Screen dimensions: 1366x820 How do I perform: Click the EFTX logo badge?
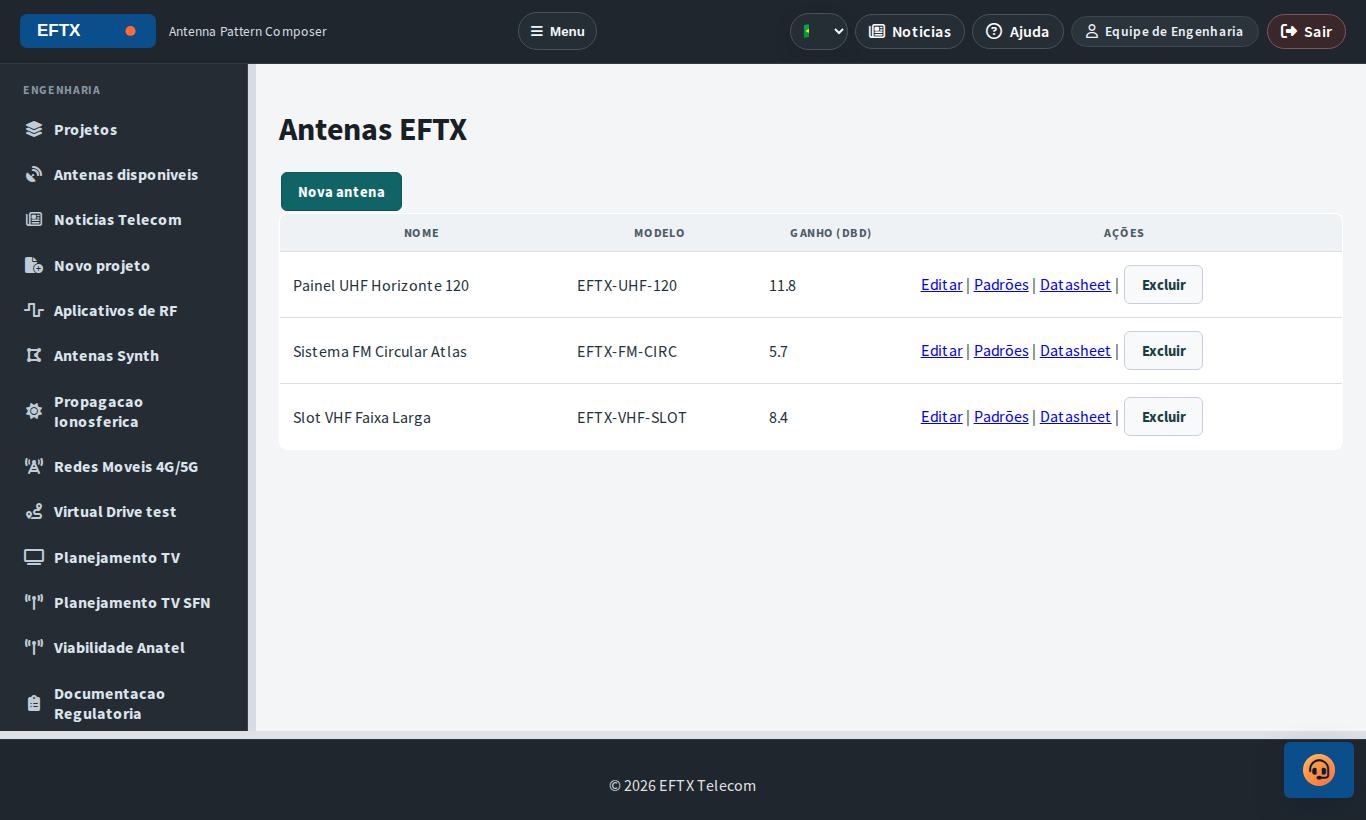[88, 31]
